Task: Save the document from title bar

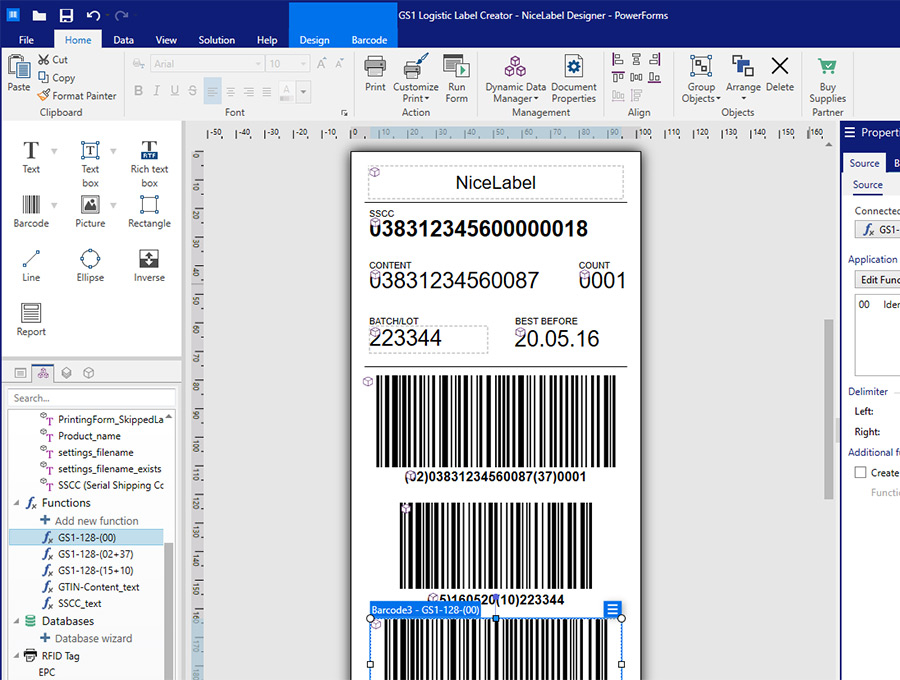Action: pyautogui.click(x=67, y=15)
